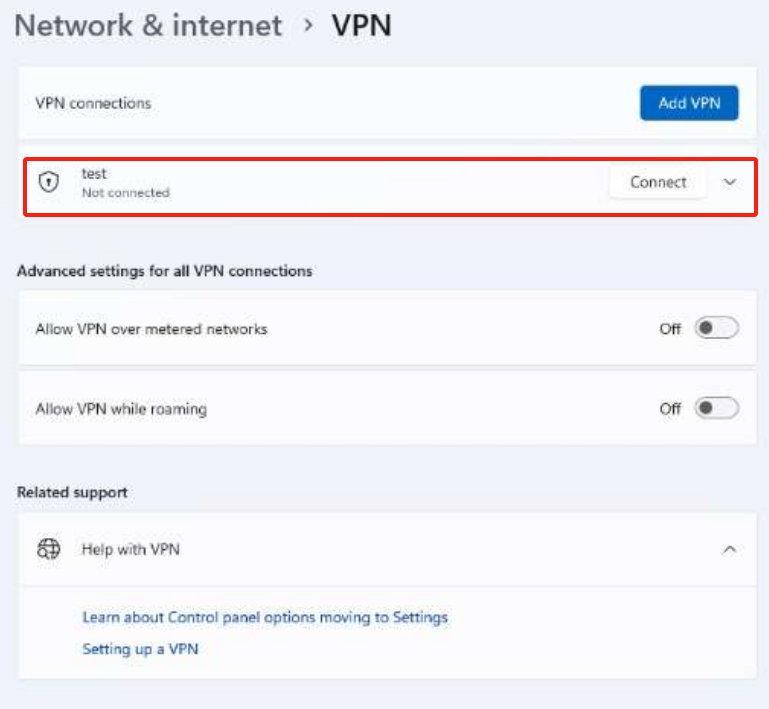Click Advanced settings for all VPN connections heading

164,271
